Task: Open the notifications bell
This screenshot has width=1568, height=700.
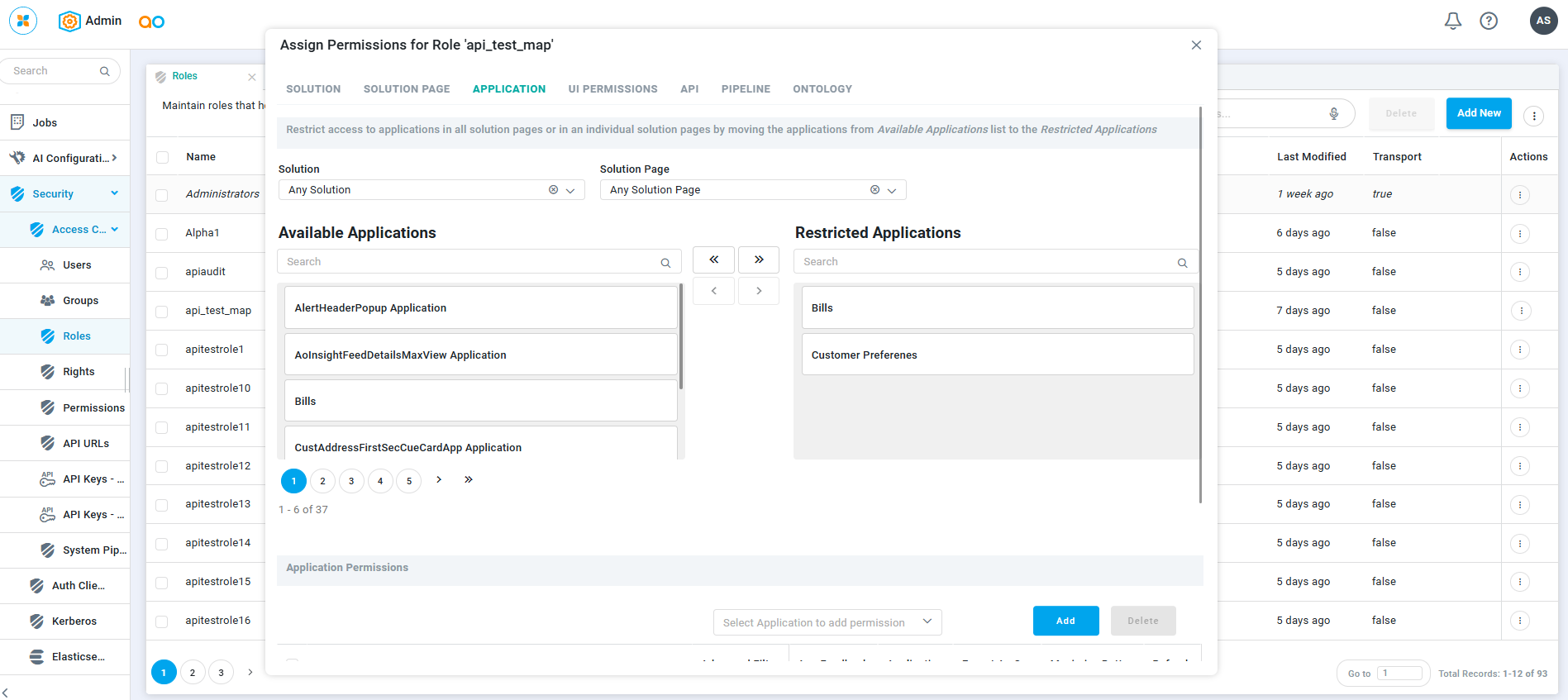Action: pyautogui.click(x=1452, y=21)
